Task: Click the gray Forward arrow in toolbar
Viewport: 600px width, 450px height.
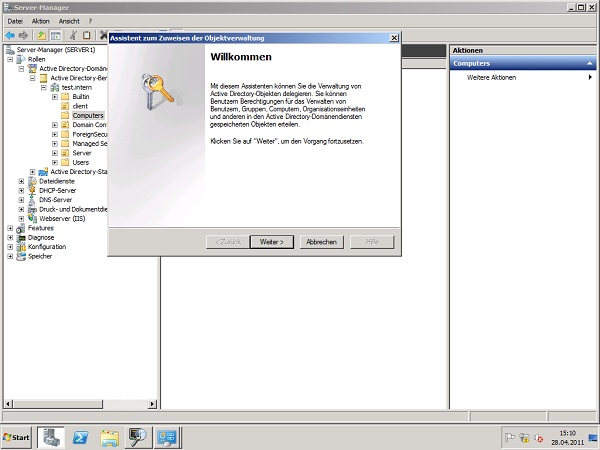Action: pyautogui.click(x=23, y=36)
